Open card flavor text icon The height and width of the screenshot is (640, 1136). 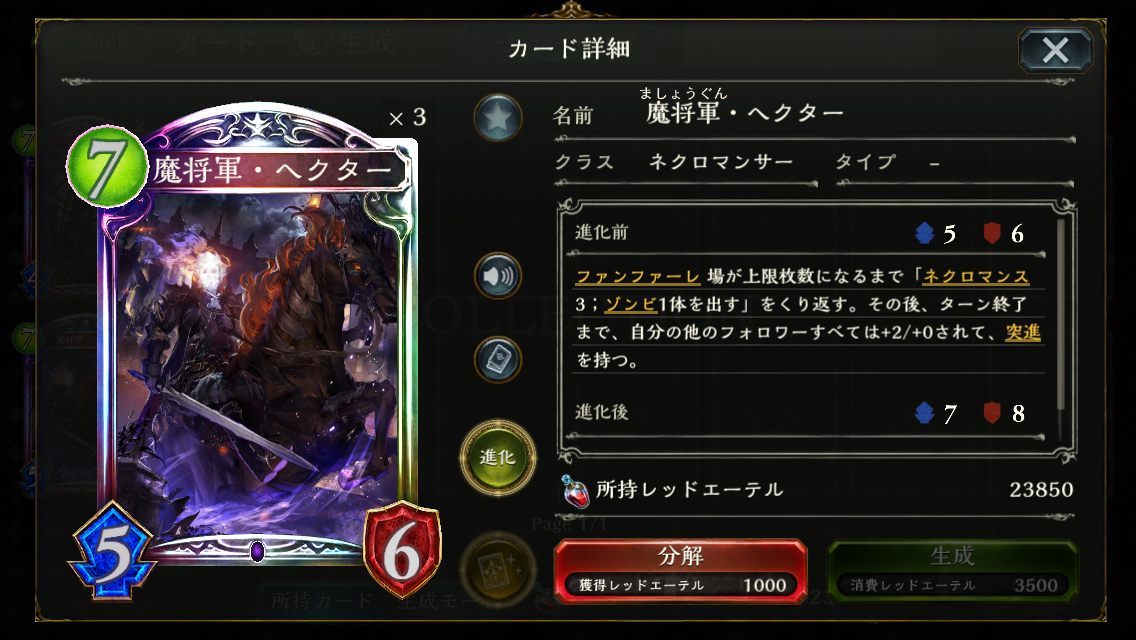498,360
